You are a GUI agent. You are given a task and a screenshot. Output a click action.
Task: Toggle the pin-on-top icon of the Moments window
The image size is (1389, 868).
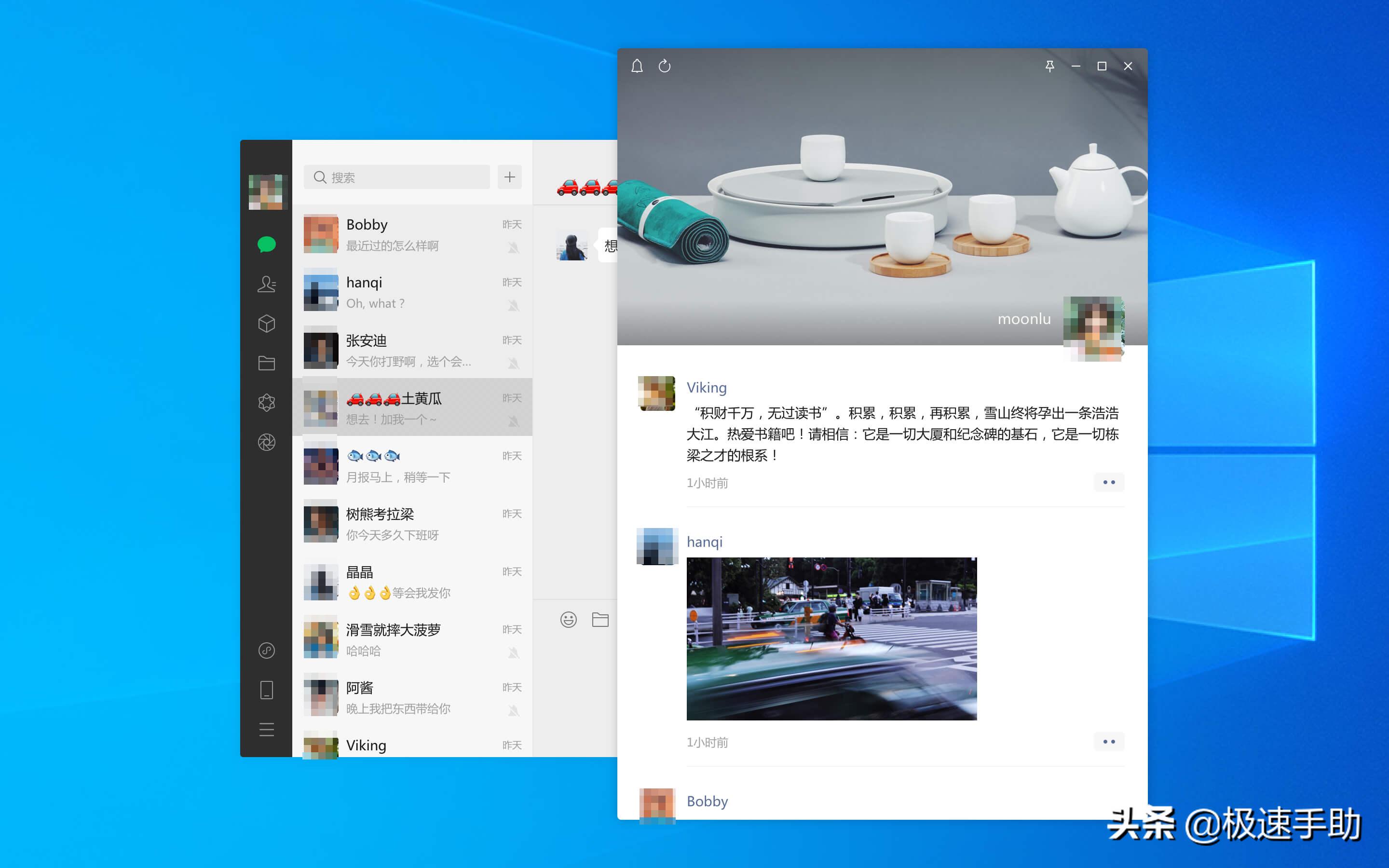point(1050,66)
